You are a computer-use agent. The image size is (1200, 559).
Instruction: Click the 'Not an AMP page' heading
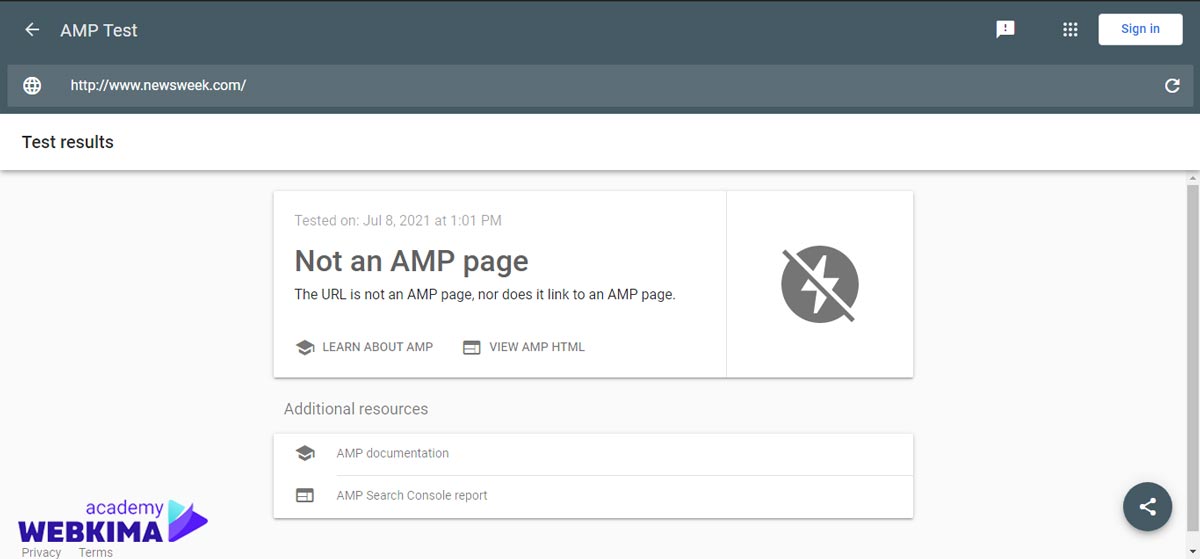[411, 262]
